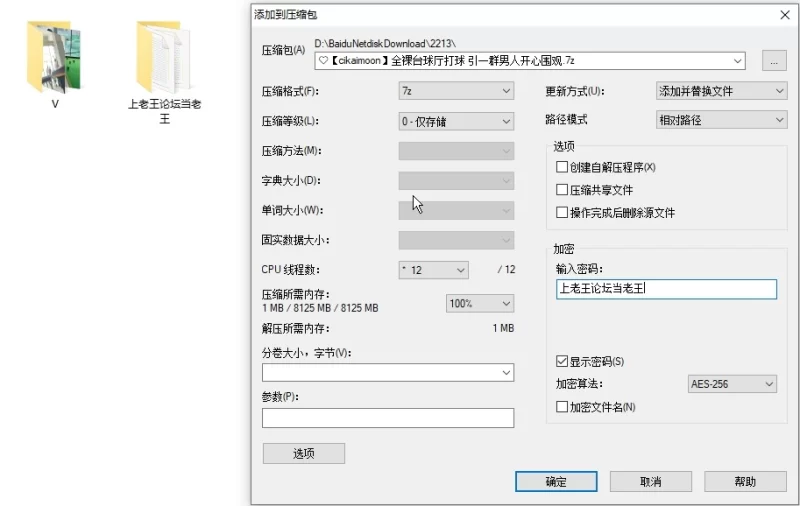Open the 100% memory usage dropdown
The height and width of the screenshot is (506, 800).
[479, 303]
